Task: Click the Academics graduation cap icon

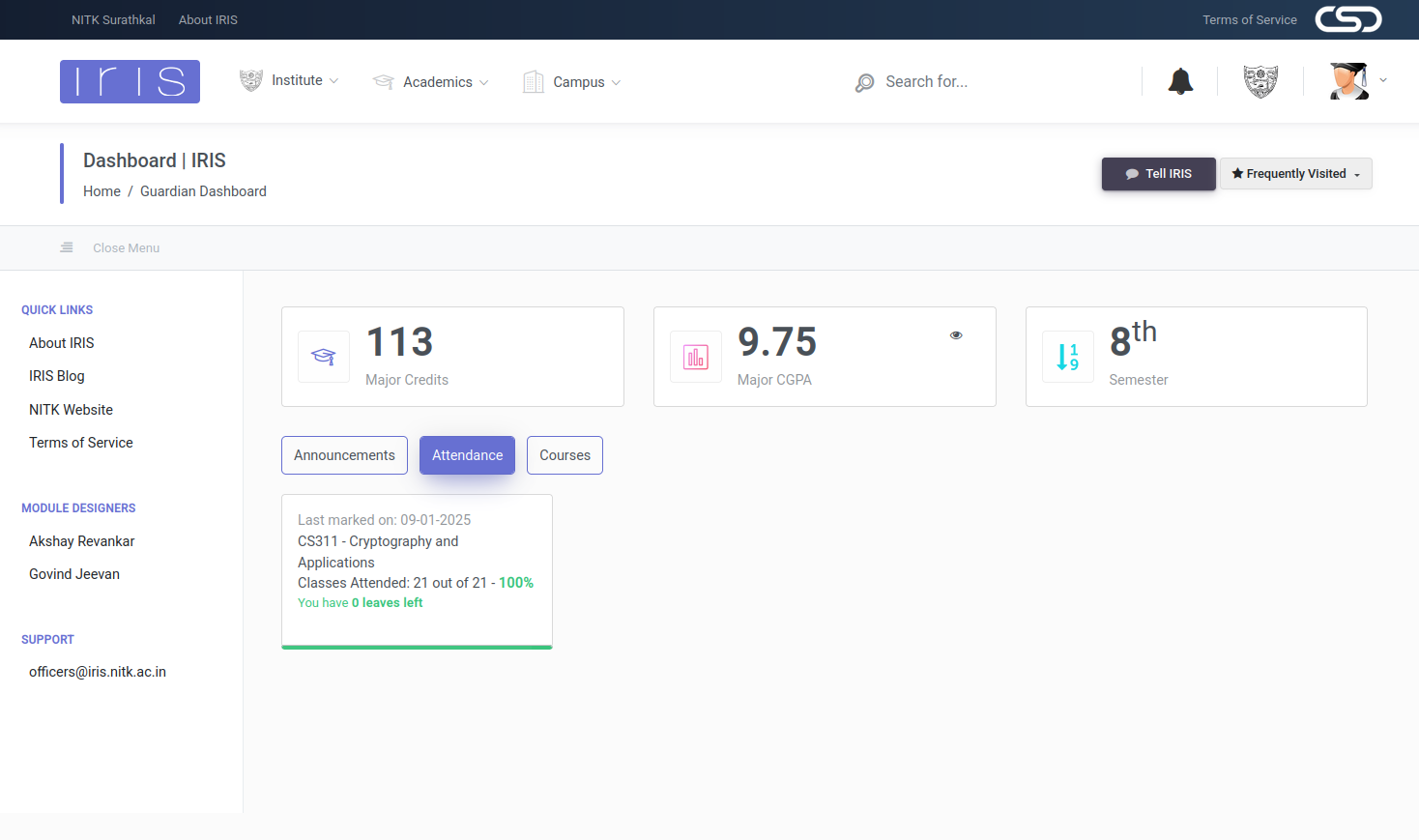Action: pyautogui.click(x=384, y=82)
